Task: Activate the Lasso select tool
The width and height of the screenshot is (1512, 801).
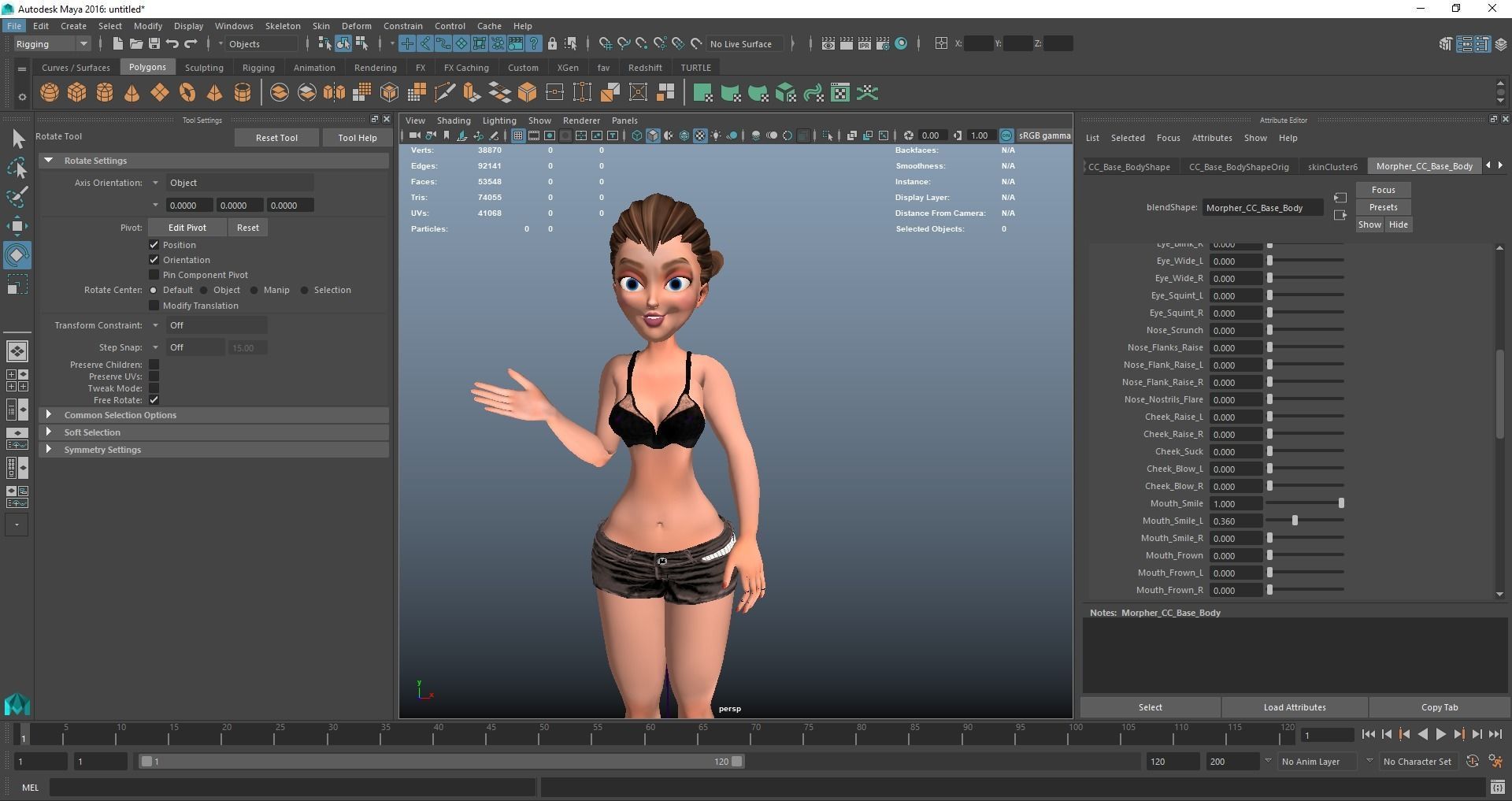Action: pos(17,167)
